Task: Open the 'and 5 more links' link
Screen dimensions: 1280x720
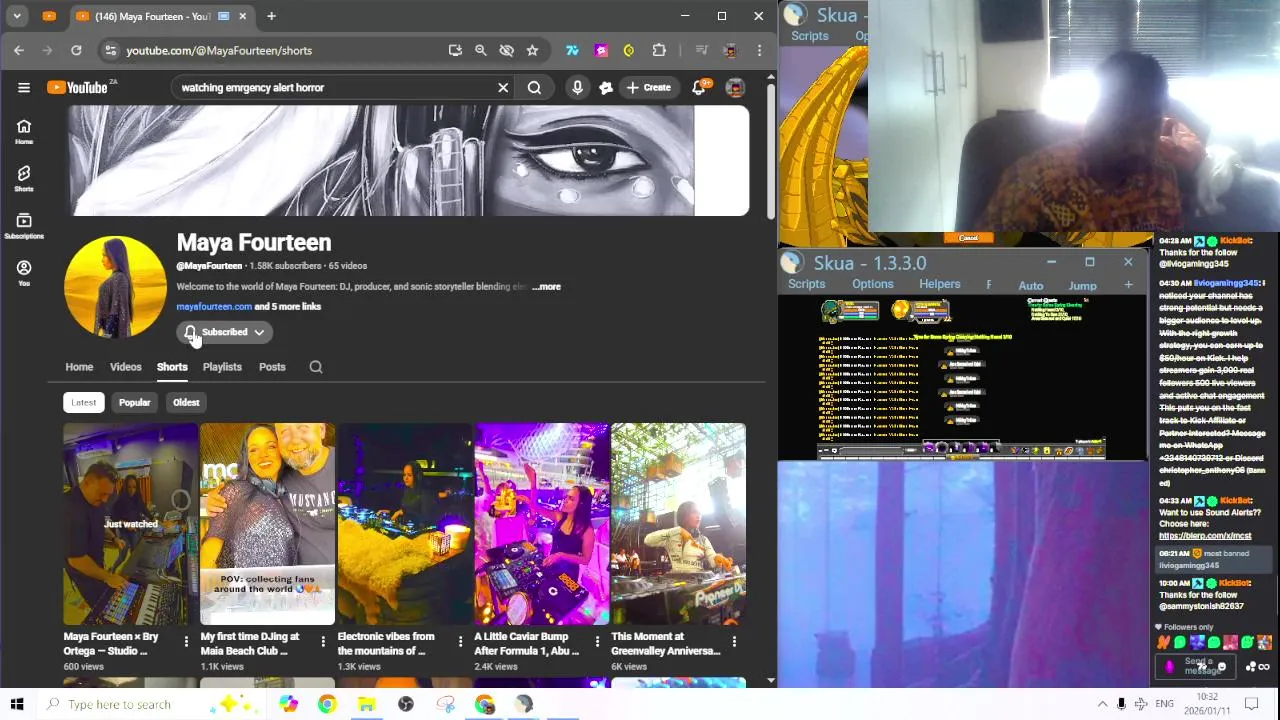Action: pyautogui.click(x=288, y=306)
